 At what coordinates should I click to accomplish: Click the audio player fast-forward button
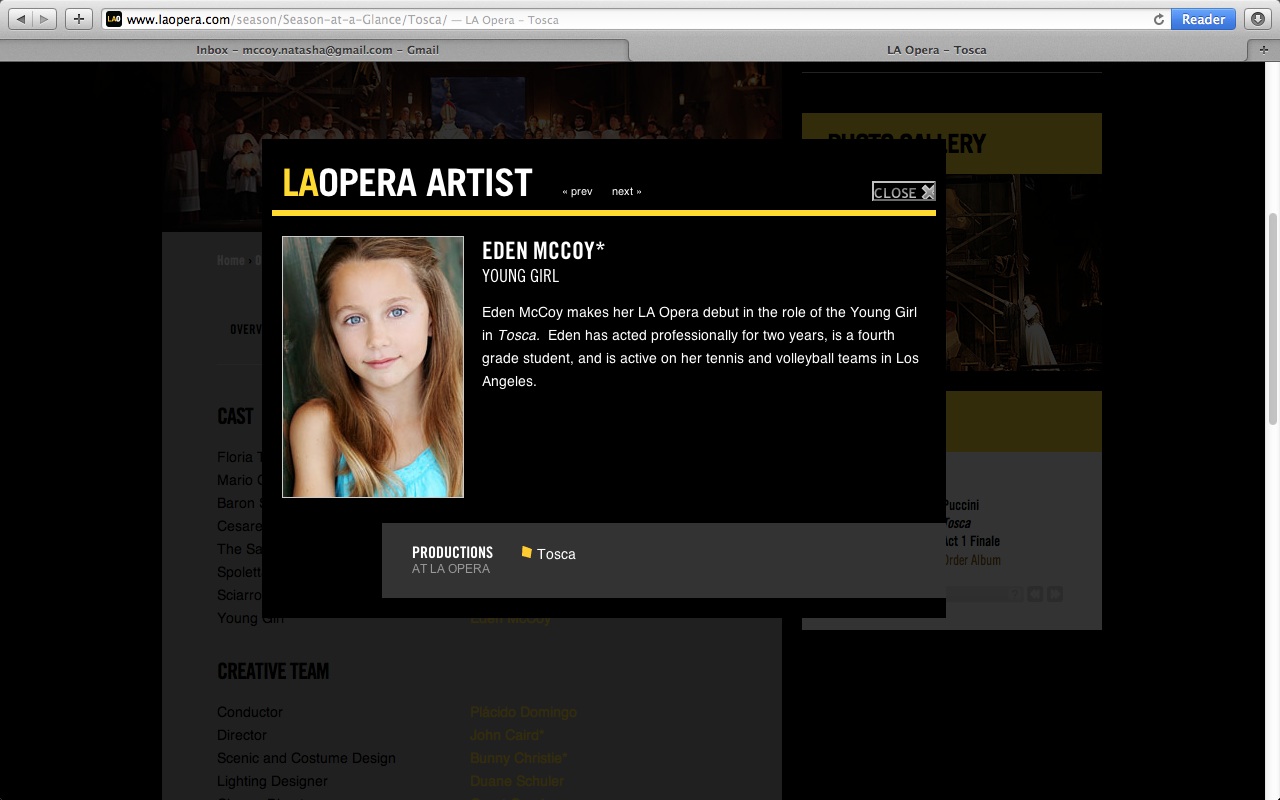(1054, 594)
